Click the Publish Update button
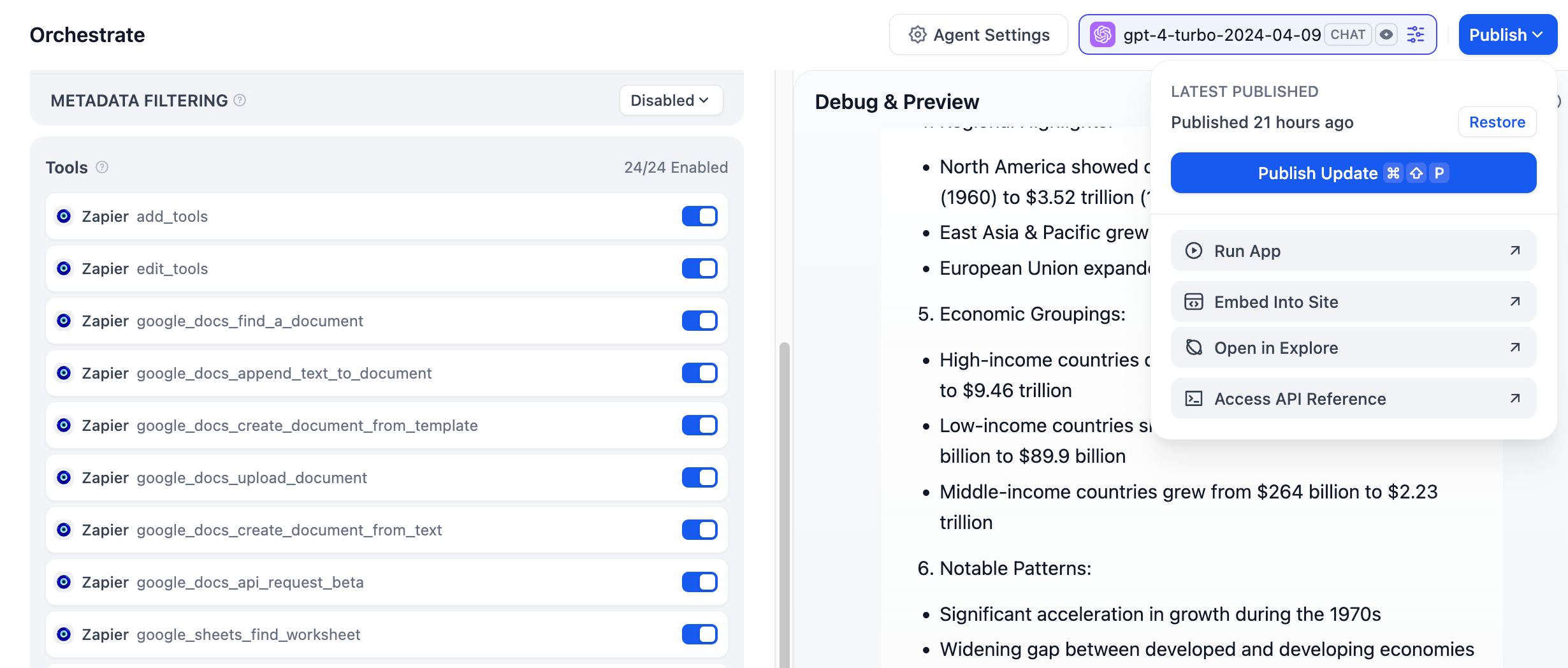Screen dimensions: 1568x668 pyautogui.click(x=1353, y=173)
